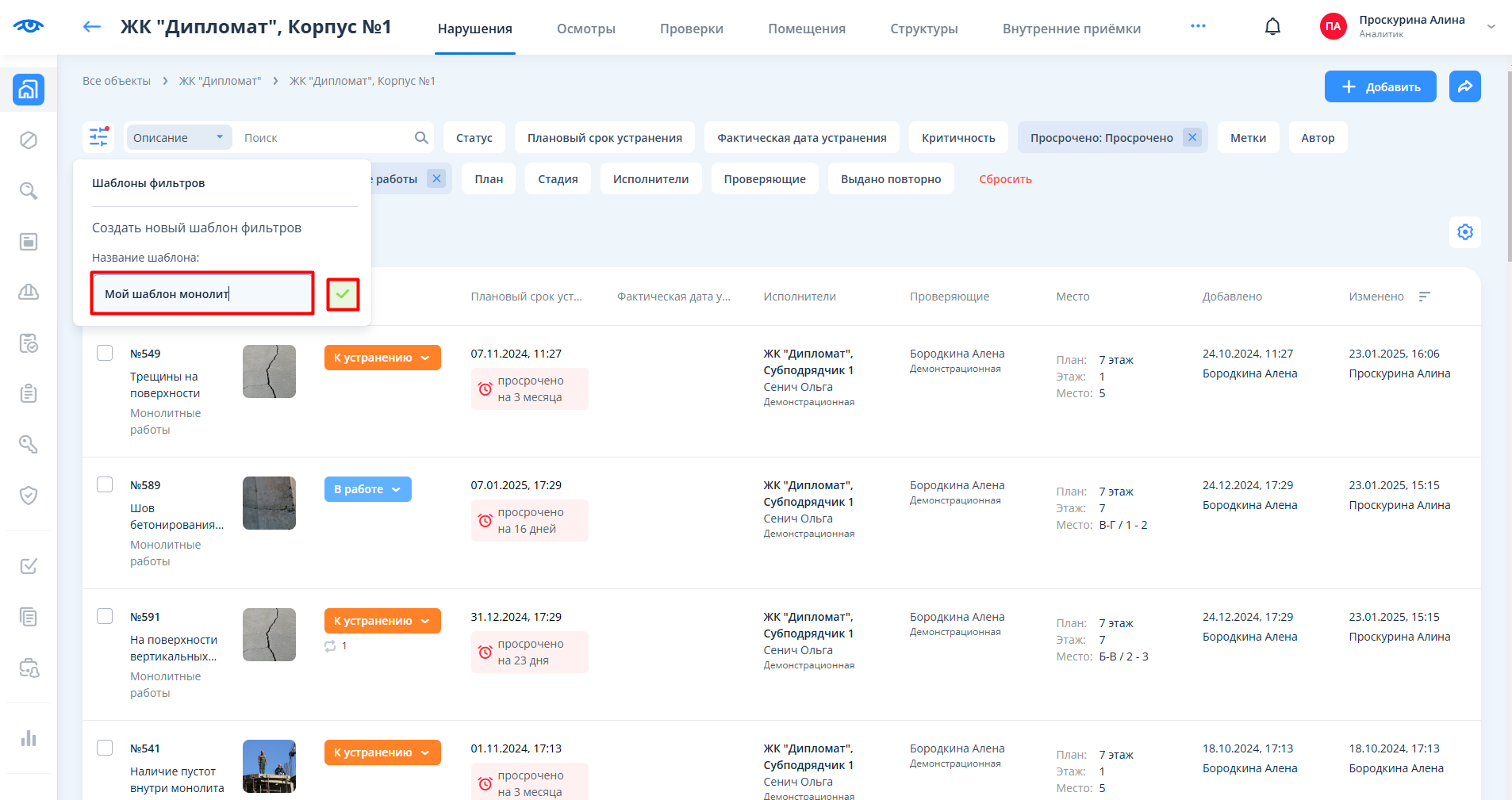
Task: Switch to the 'Осмотры' tab
Action: [585, 29]
